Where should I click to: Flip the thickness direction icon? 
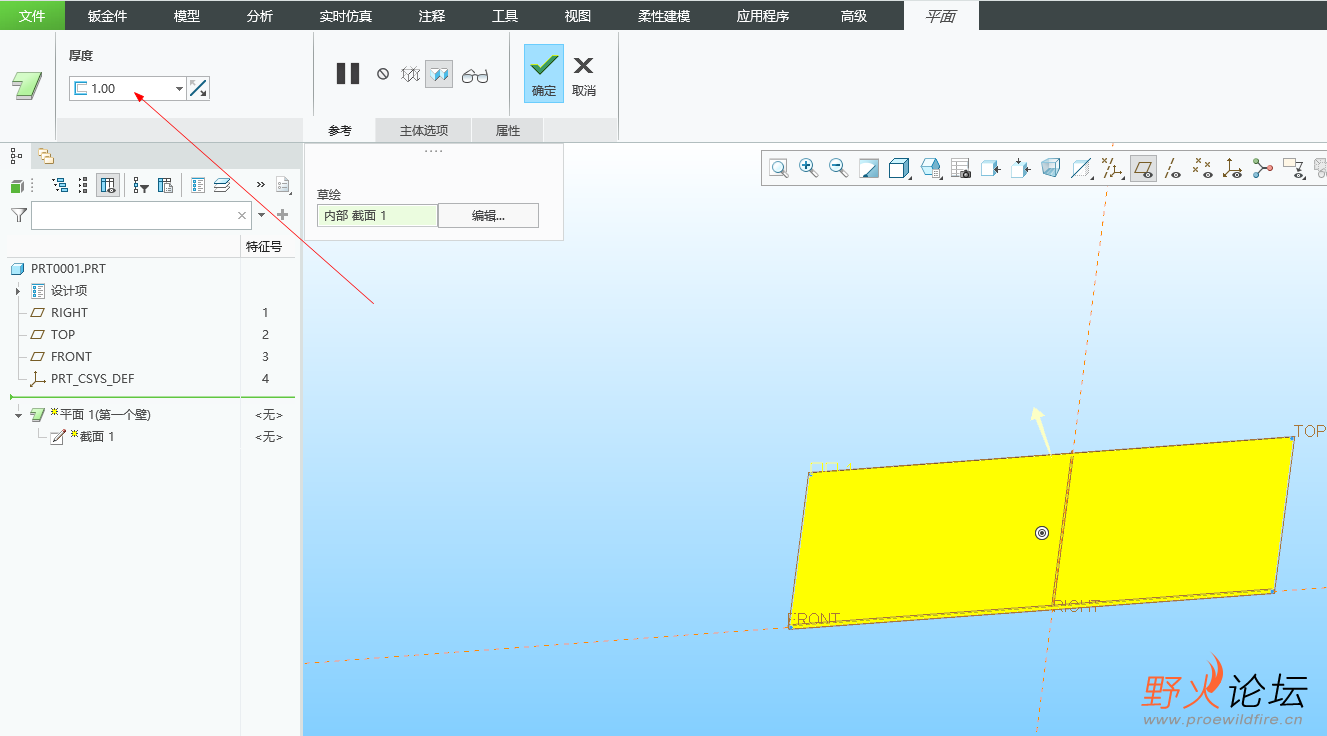198,89
